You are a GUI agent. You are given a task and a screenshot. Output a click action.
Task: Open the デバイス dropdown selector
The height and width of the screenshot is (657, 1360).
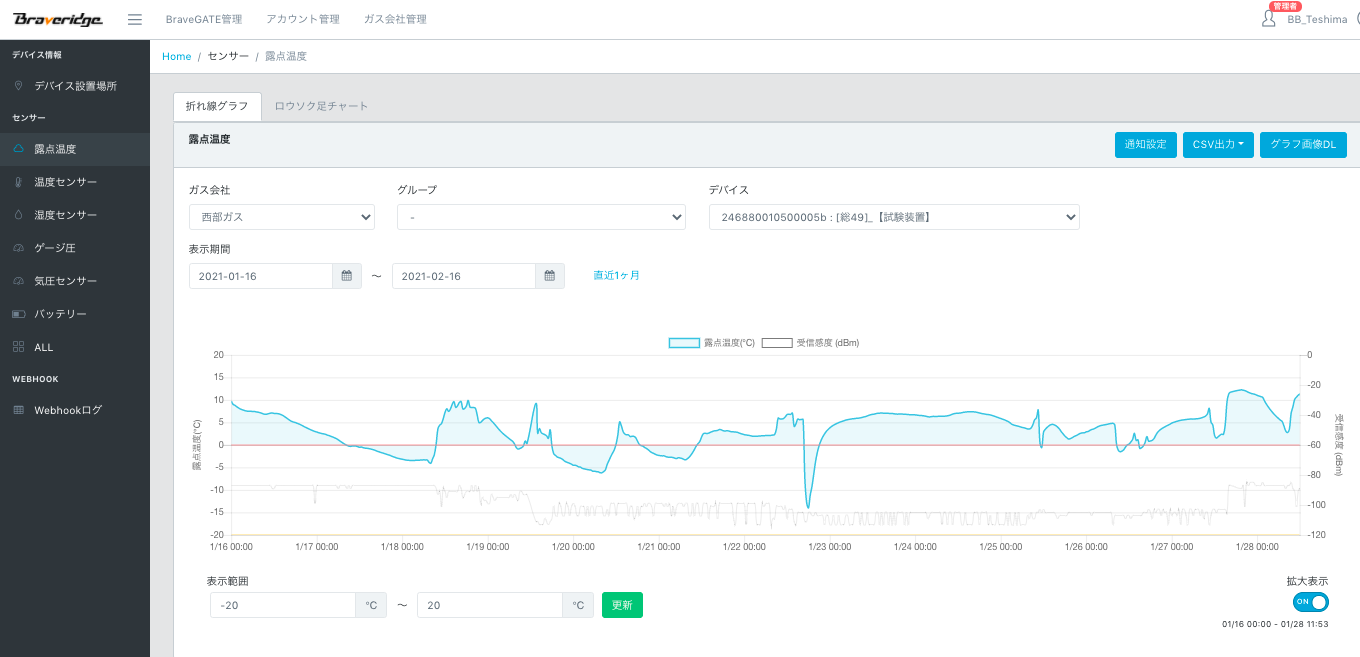(x=894, y=217)
